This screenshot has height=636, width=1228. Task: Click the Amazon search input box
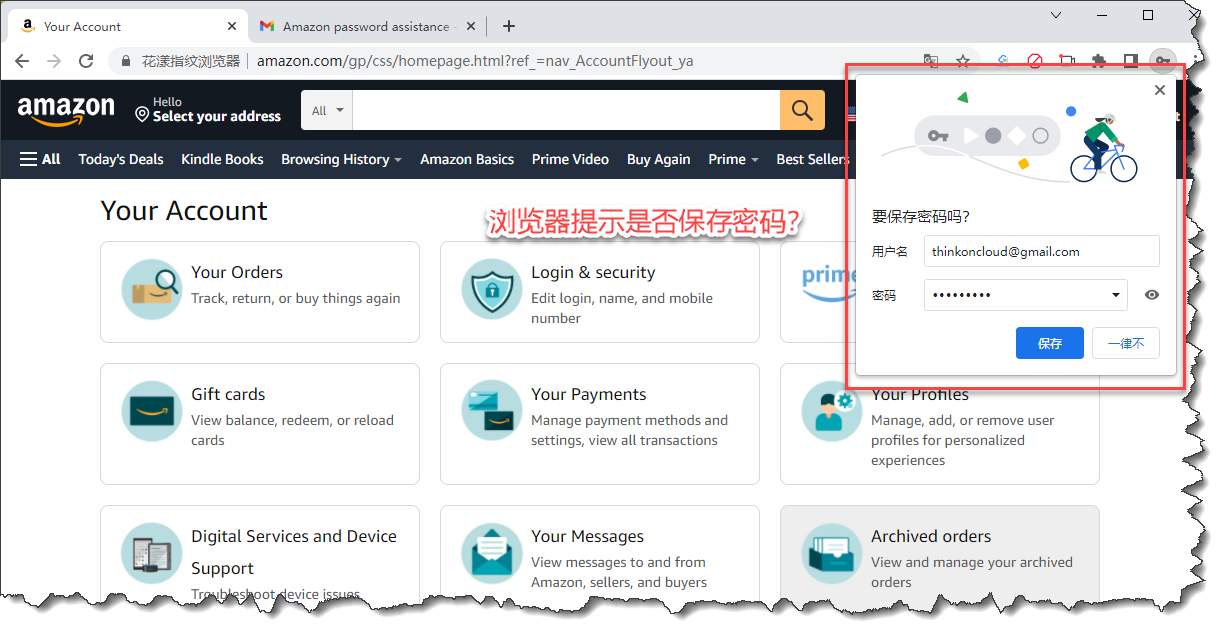[566, 110]
